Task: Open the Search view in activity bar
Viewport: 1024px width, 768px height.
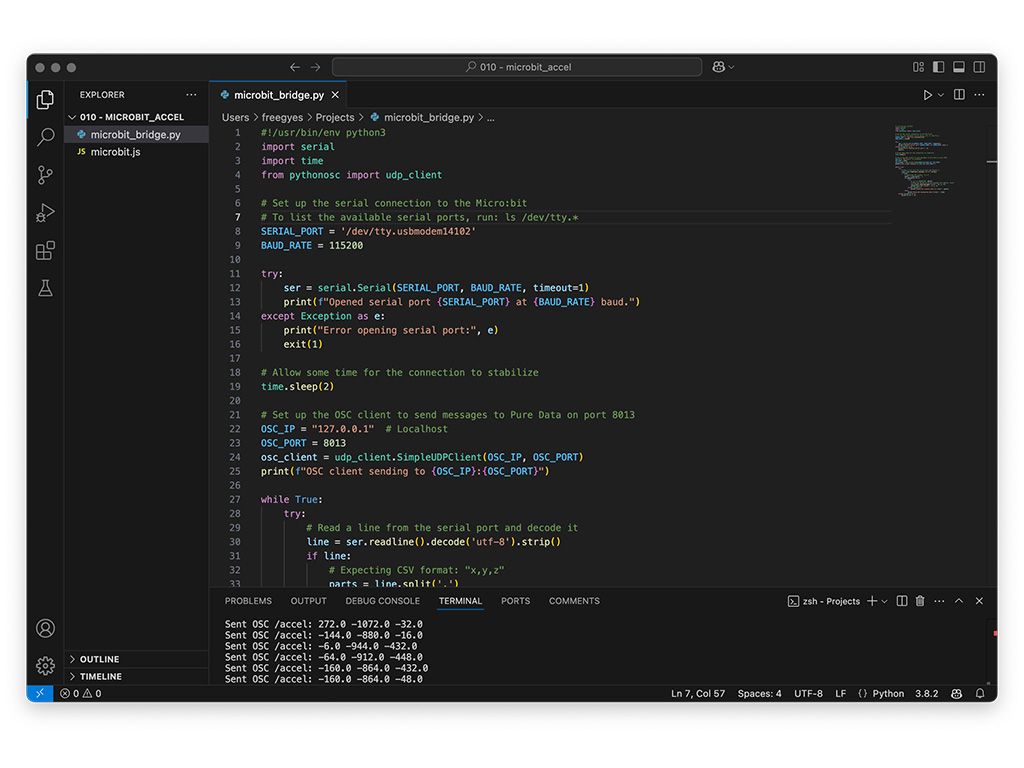Action: point(45,137)
